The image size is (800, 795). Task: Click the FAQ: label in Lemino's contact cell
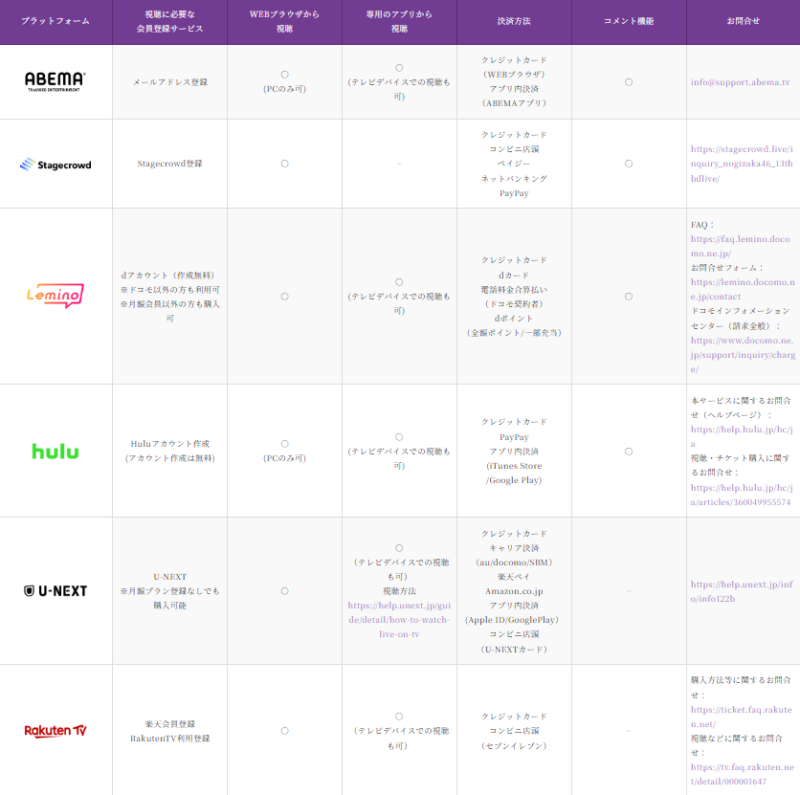click(x=703, y=225)
